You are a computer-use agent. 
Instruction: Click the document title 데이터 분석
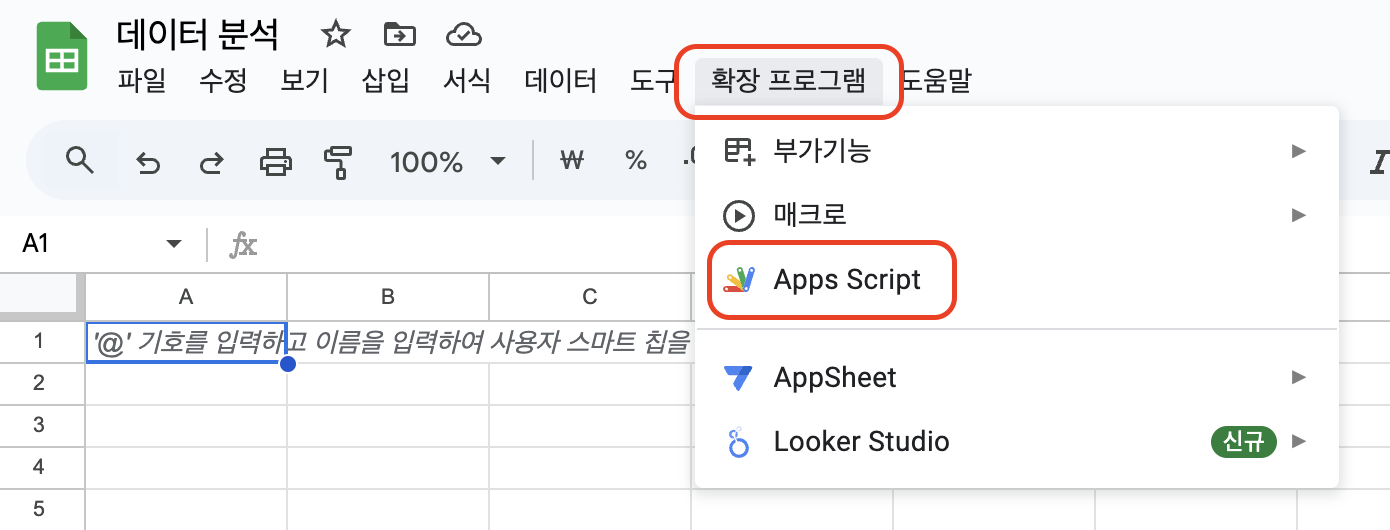[198, 36]
